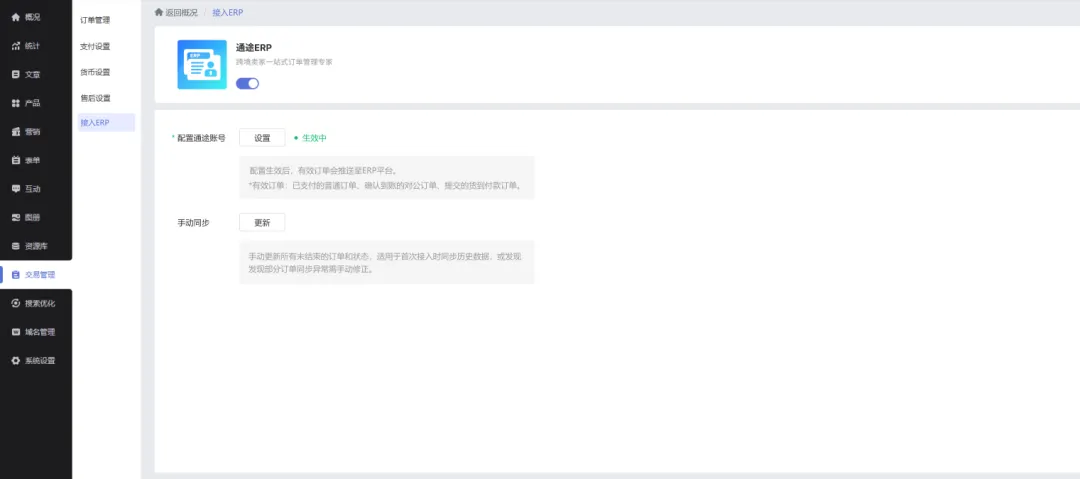This screenshot has height=479, width=1080.
Task: Click the 通途ERP title text
Action: tap(253, 48)
